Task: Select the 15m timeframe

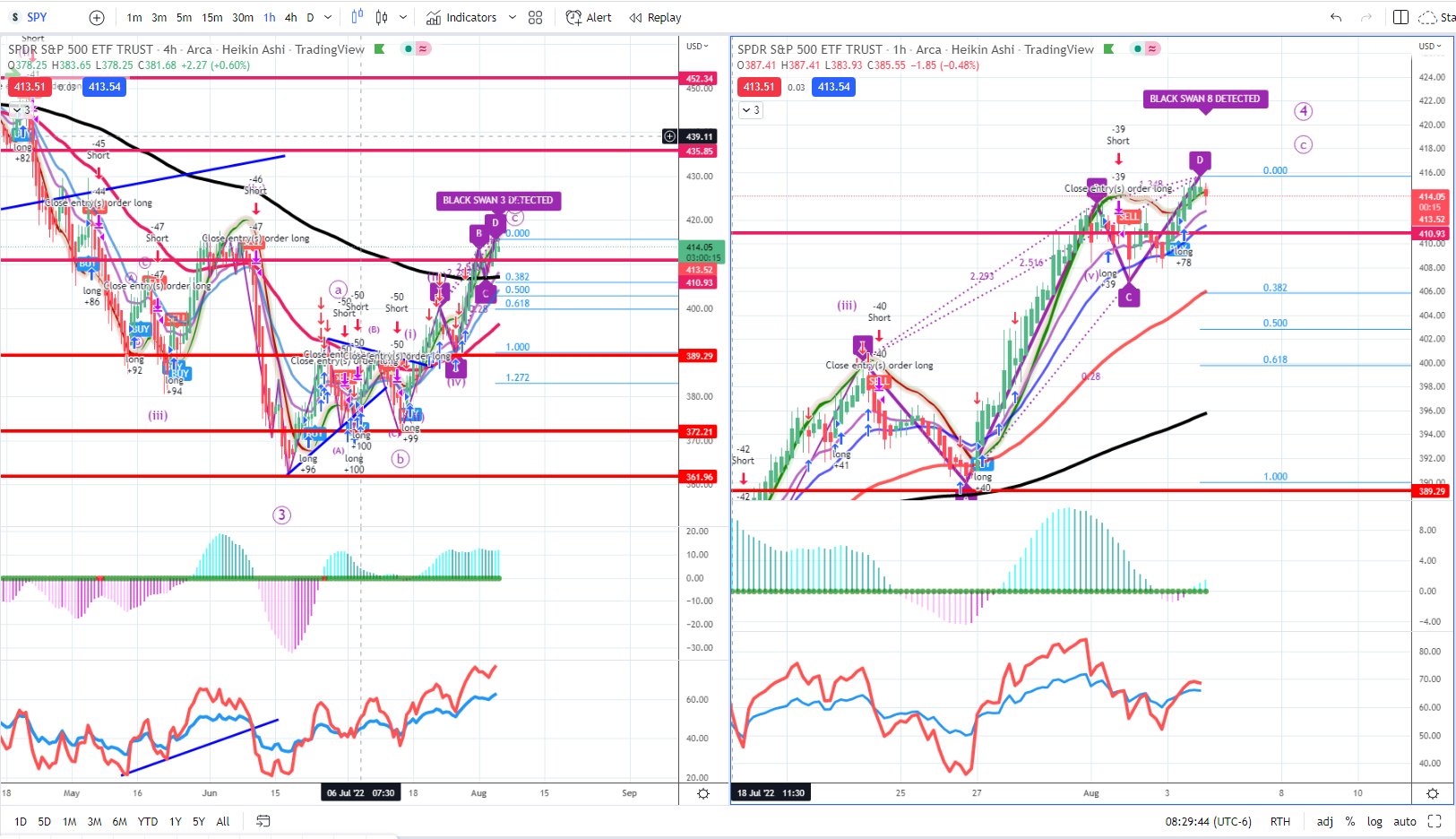Action: (212, 18)
